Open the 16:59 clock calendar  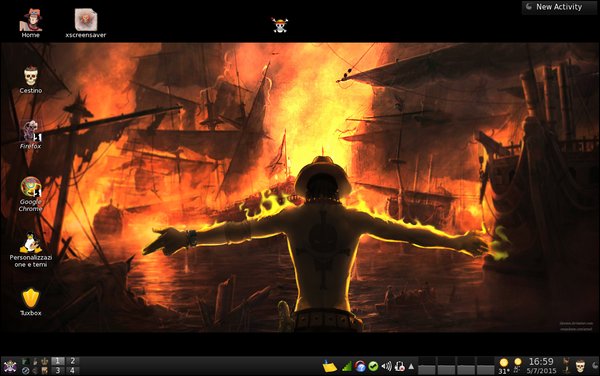tap(541, 366)
